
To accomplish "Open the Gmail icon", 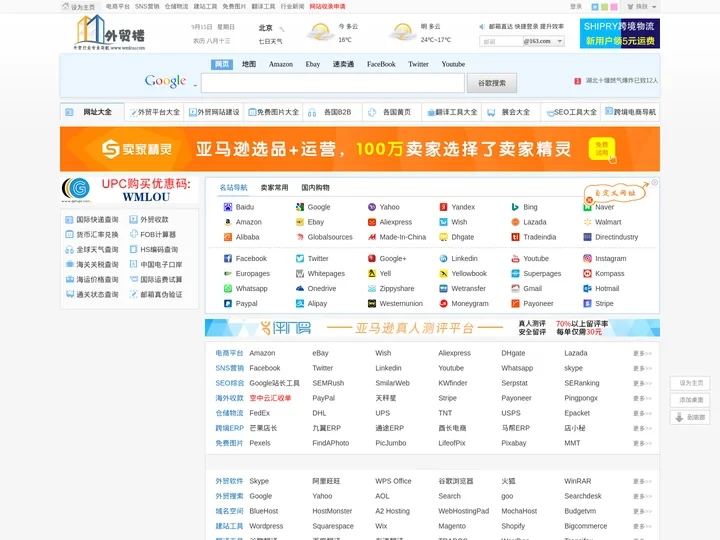I will (515, 288).
